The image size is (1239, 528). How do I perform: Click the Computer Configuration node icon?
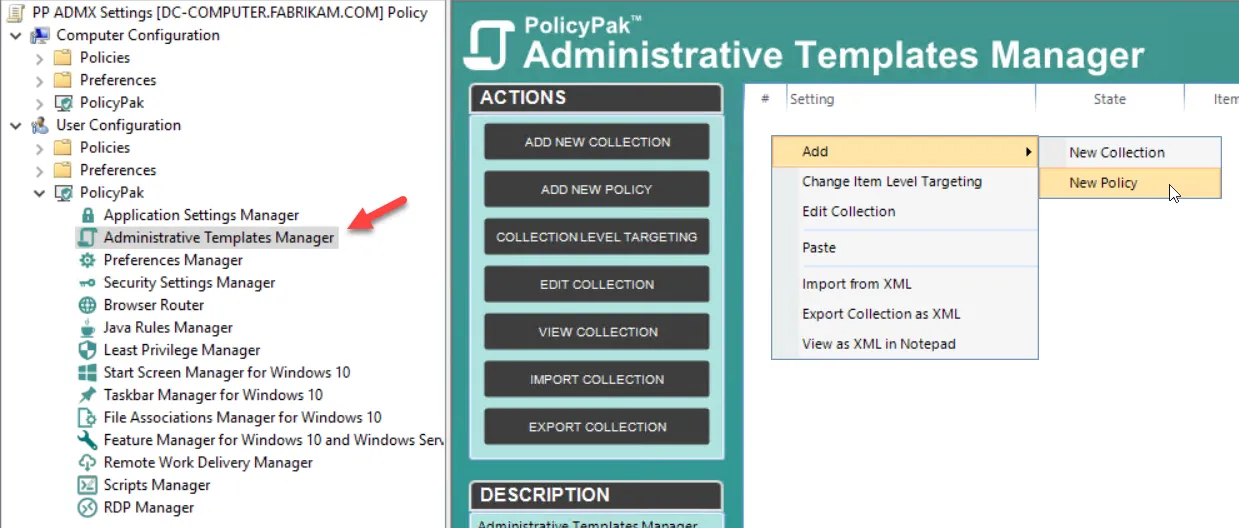40,35
